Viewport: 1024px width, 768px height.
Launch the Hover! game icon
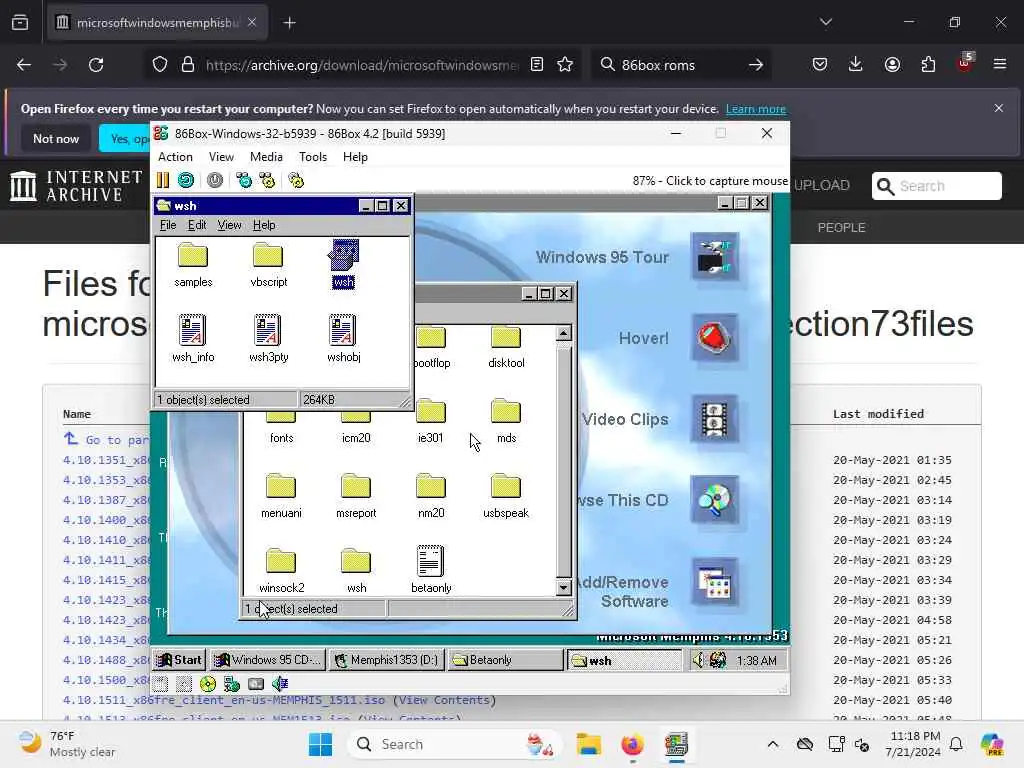pos(715,338)
